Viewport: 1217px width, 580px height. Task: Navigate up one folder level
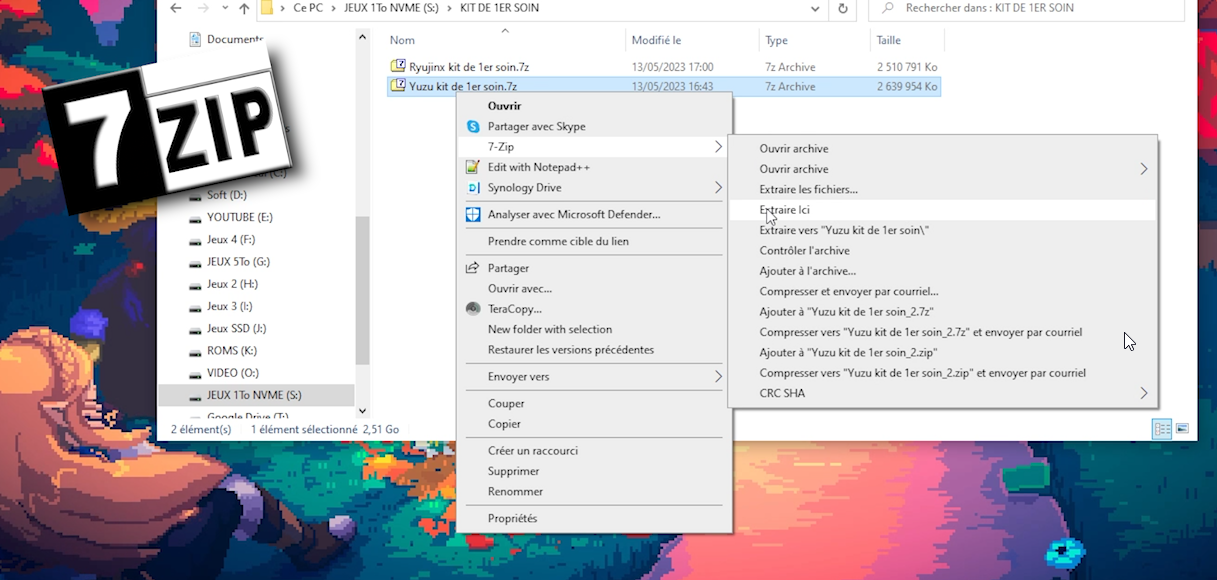pyautogui.click(x=244, y=9)
